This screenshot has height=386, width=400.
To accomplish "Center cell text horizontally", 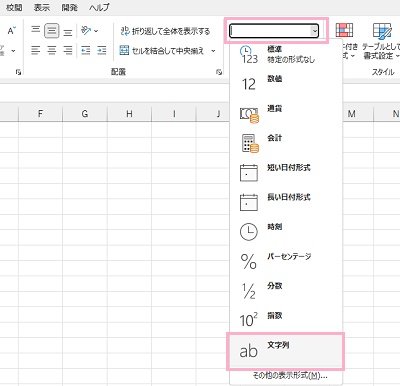I will point(52,50).
